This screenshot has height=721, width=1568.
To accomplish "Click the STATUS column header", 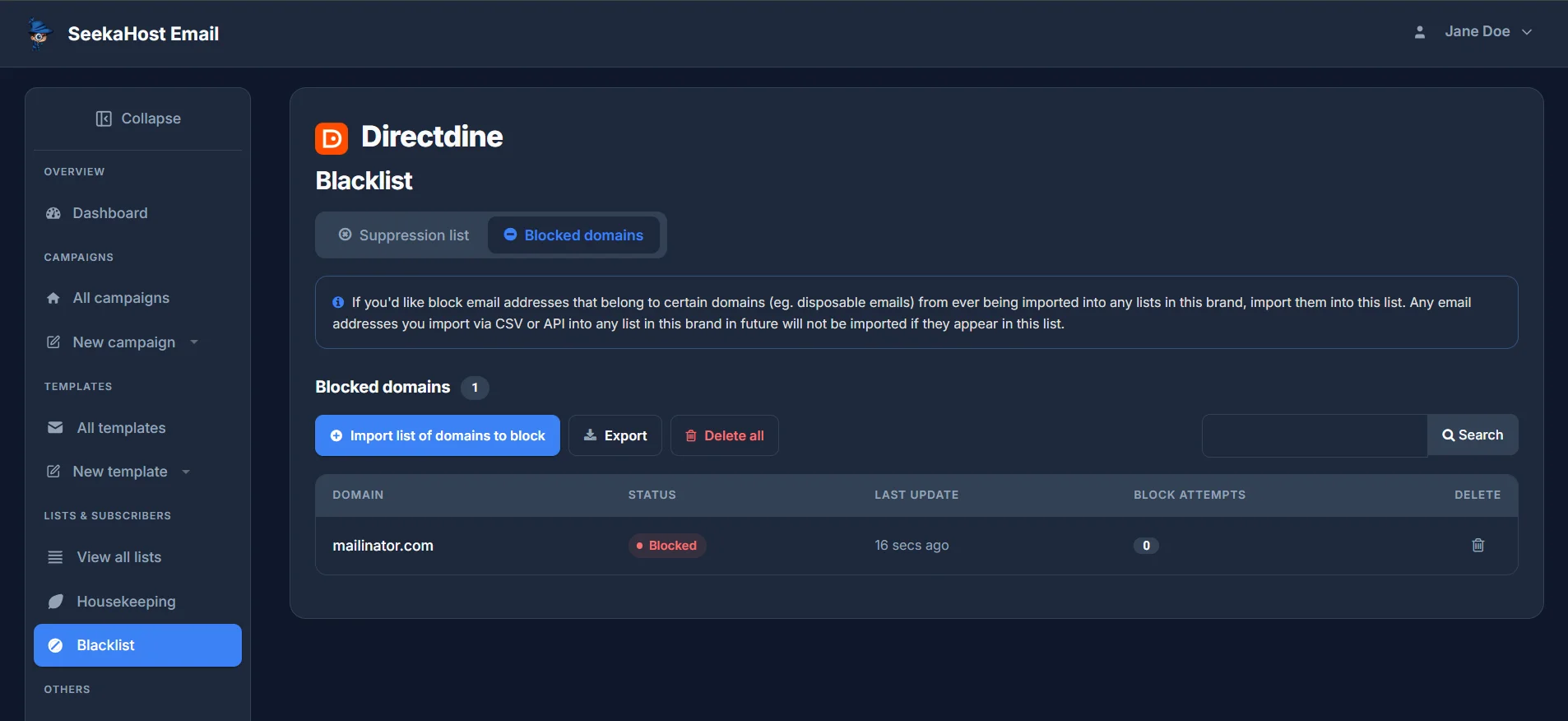I will [x=652, y=495].
